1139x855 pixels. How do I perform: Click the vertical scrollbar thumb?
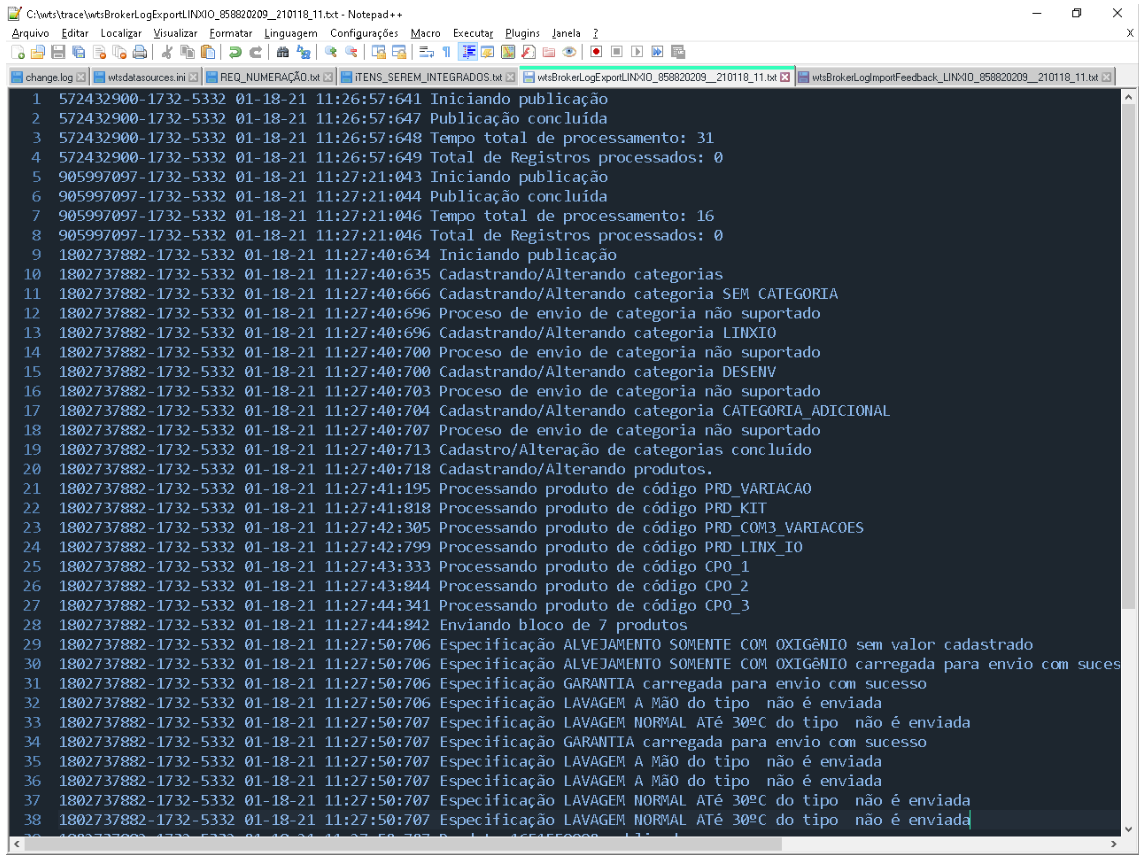(x=1128, y=357)
